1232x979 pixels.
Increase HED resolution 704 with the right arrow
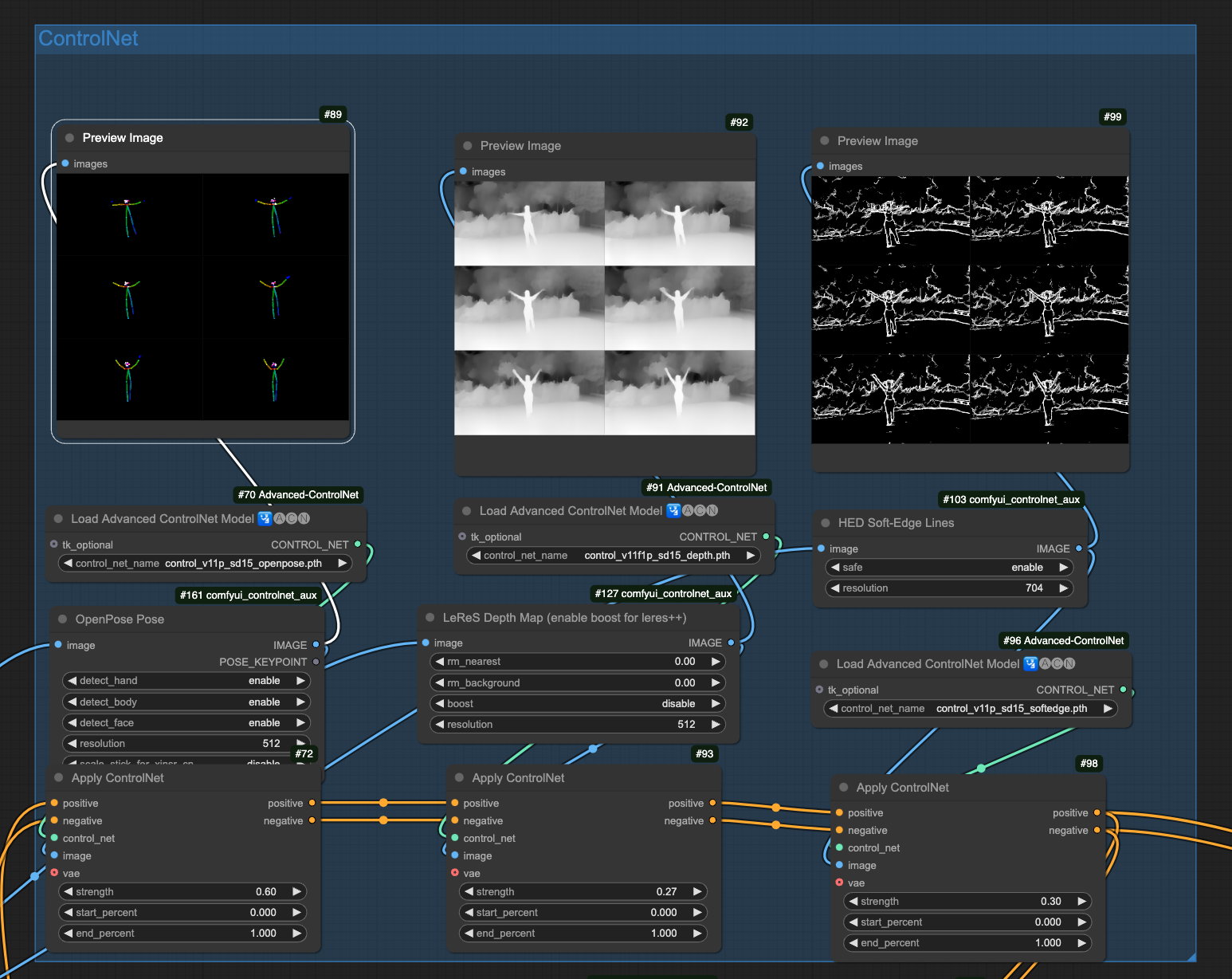coord(1063,588)
